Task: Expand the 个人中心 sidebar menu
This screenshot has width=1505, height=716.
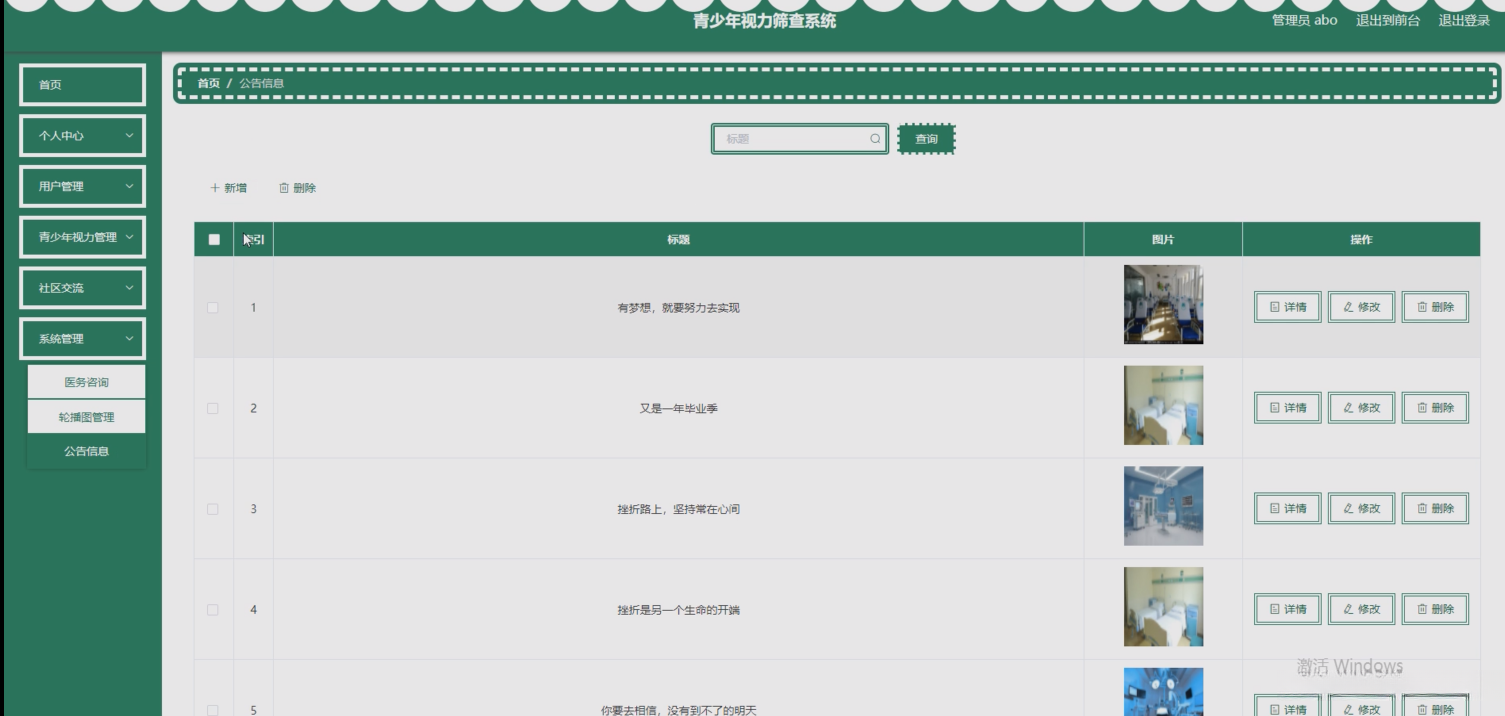Action: pyautogui.click(x=83, y=135)
